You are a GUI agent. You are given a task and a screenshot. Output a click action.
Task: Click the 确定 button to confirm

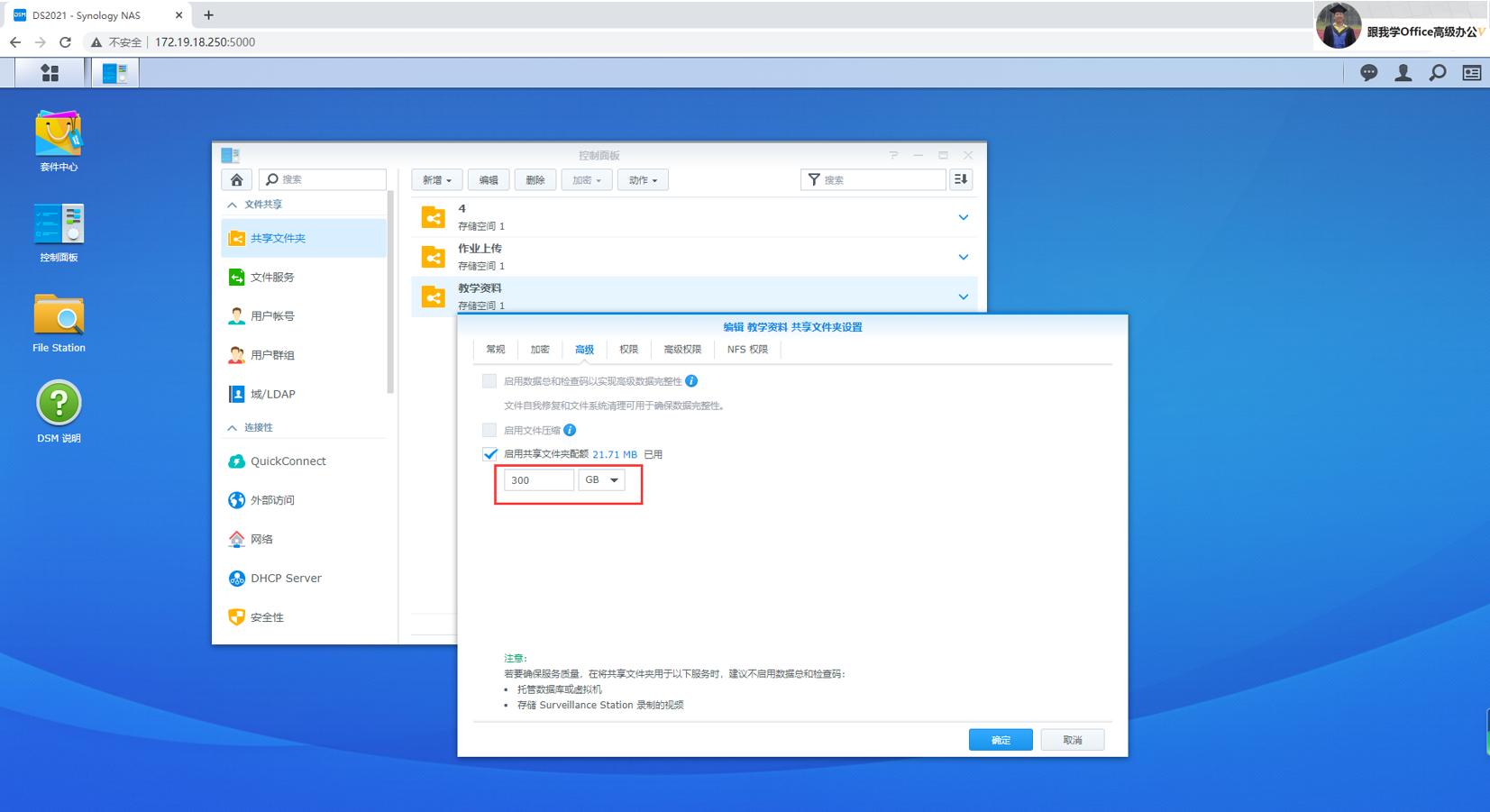tap(1000, 739)
